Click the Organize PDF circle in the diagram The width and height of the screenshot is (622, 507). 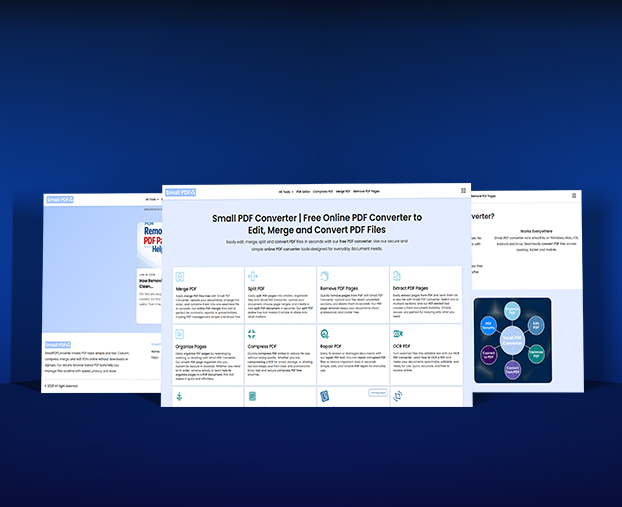pyautogui.click(x=512, y=311)
